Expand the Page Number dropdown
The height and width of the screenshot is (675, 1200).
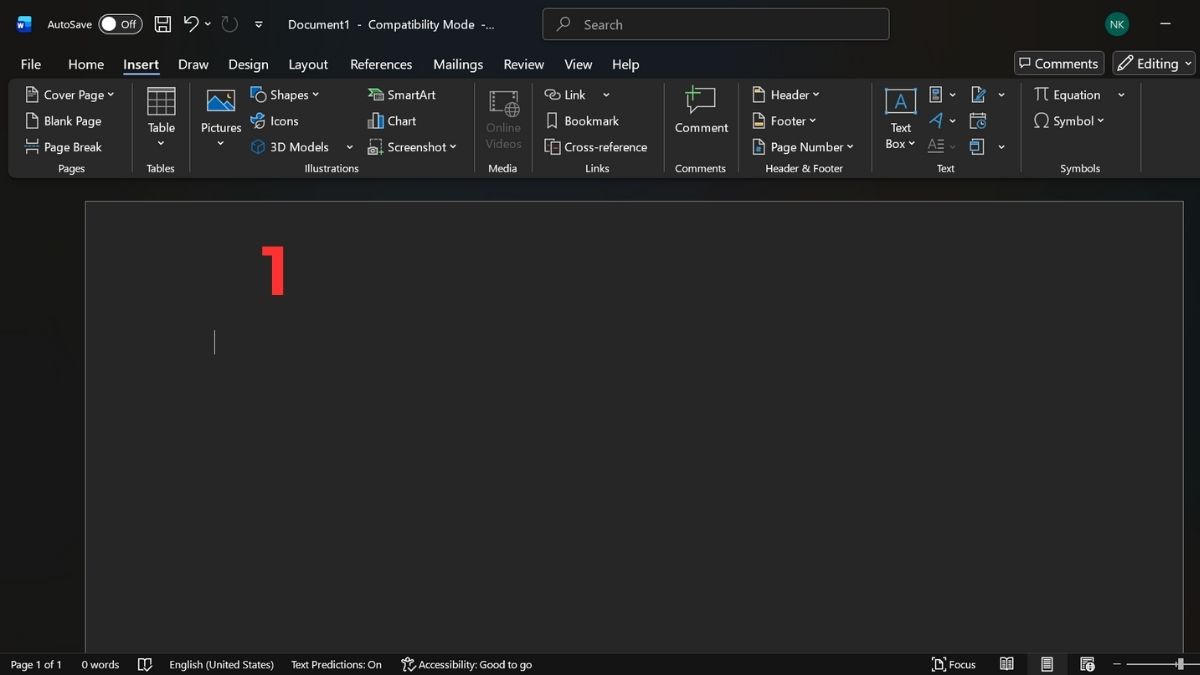tap(803, 147)
